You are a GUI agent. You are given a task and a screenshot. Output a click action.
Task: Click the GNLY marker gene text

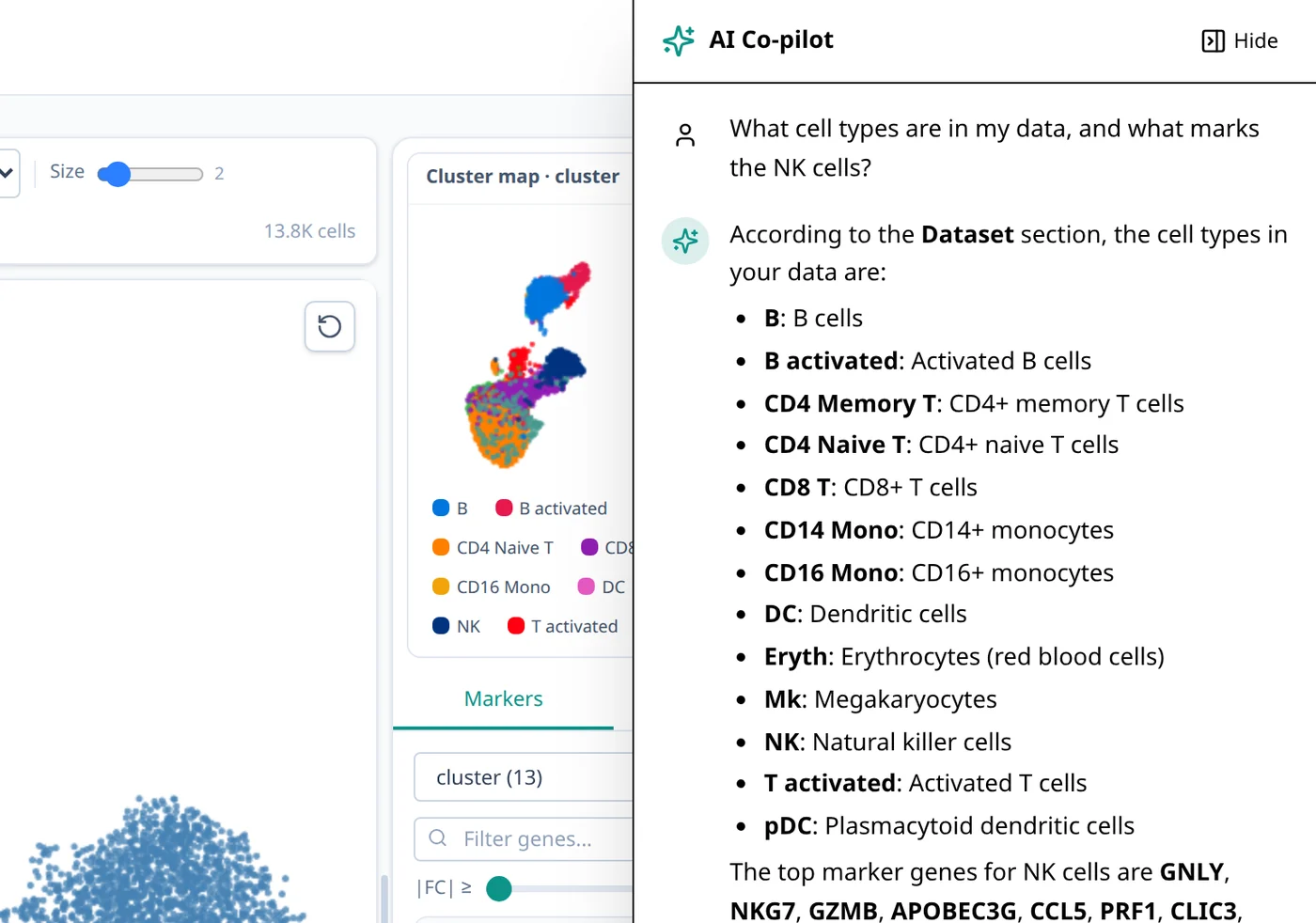point(1192,872)
